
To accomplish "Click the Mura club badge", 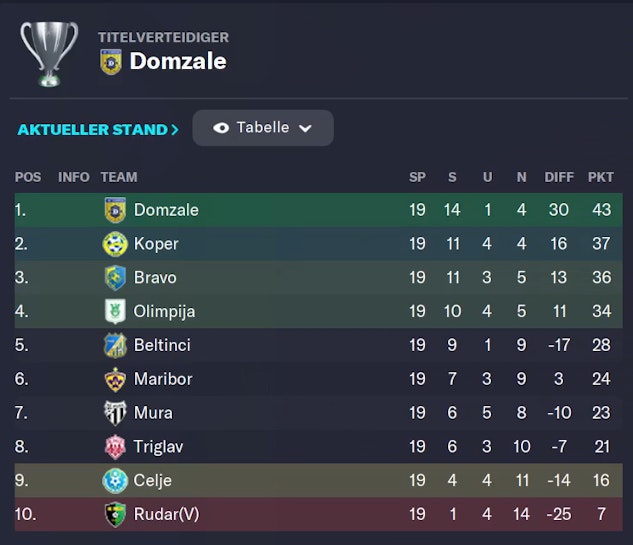I will [116, 413].
